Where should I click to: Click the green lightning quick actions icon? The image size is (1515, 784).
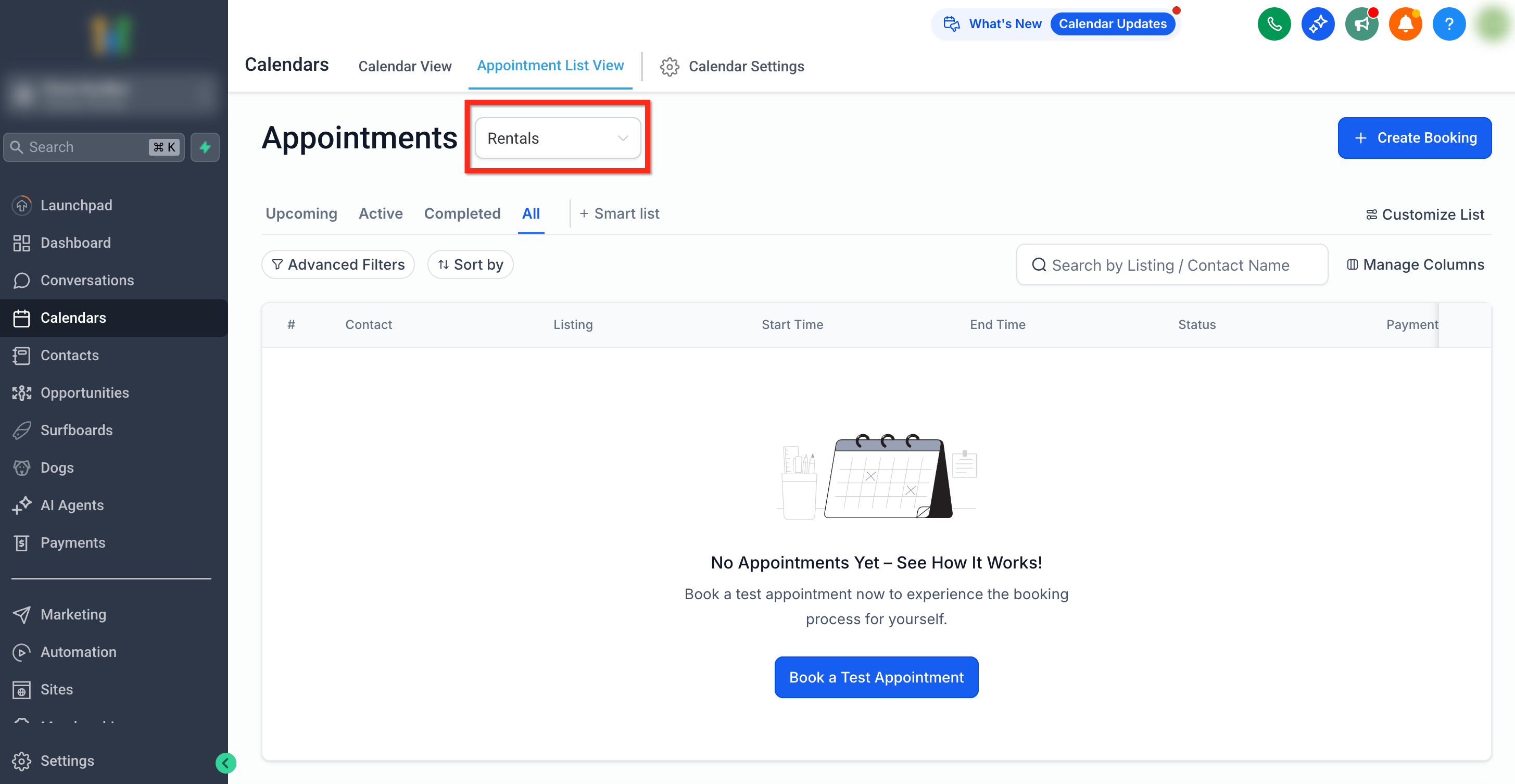[x=205, y=147]
